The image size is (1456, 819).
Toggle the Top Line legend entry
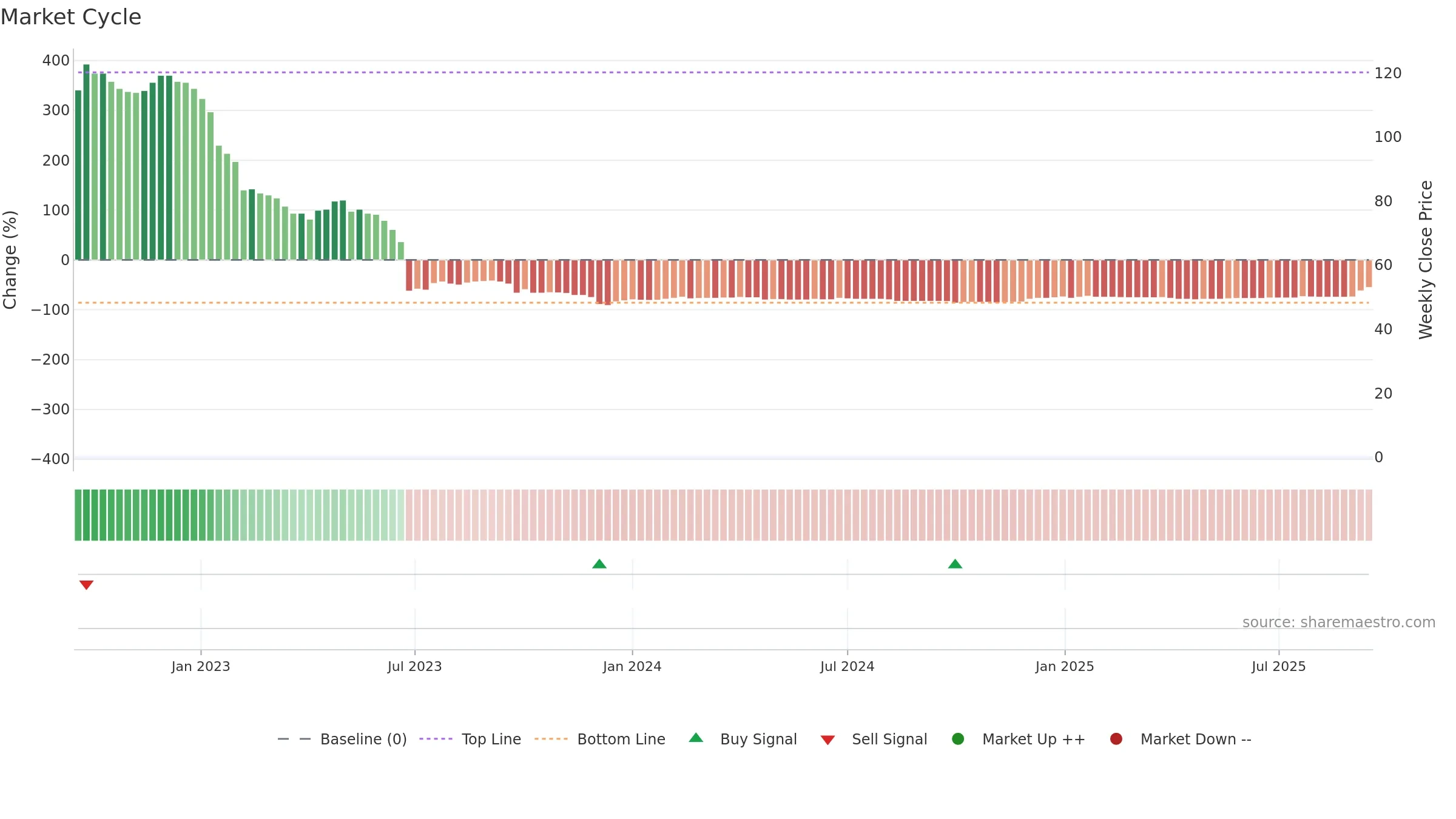(x=470, y=739)
